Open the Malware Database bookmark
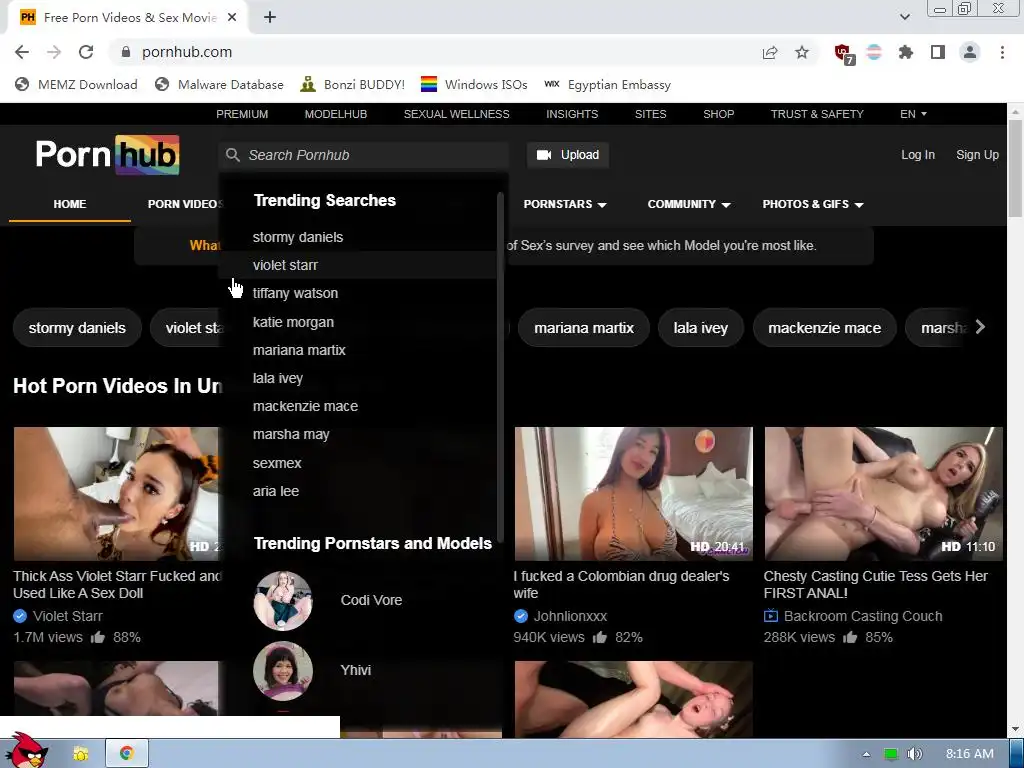Image resolution: width=1024 pixels, height=768 pixels. [x=219, y=84]
